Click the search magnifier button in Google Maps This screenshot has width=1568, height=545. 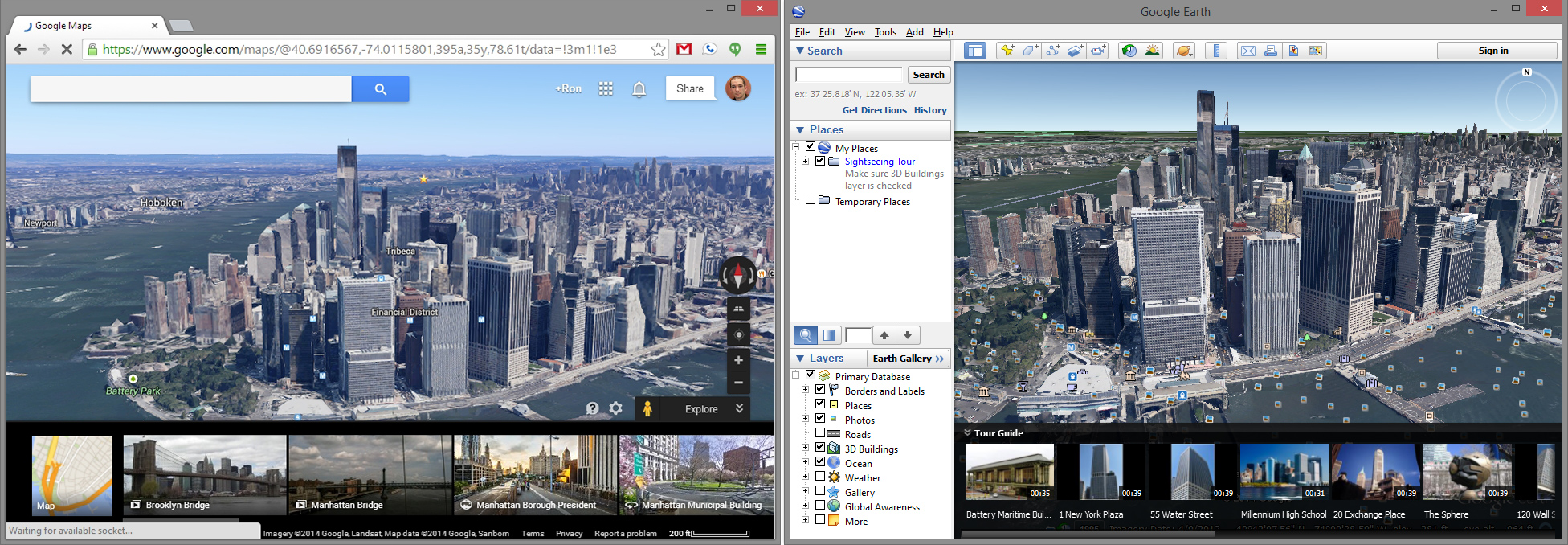coord(380,89)
